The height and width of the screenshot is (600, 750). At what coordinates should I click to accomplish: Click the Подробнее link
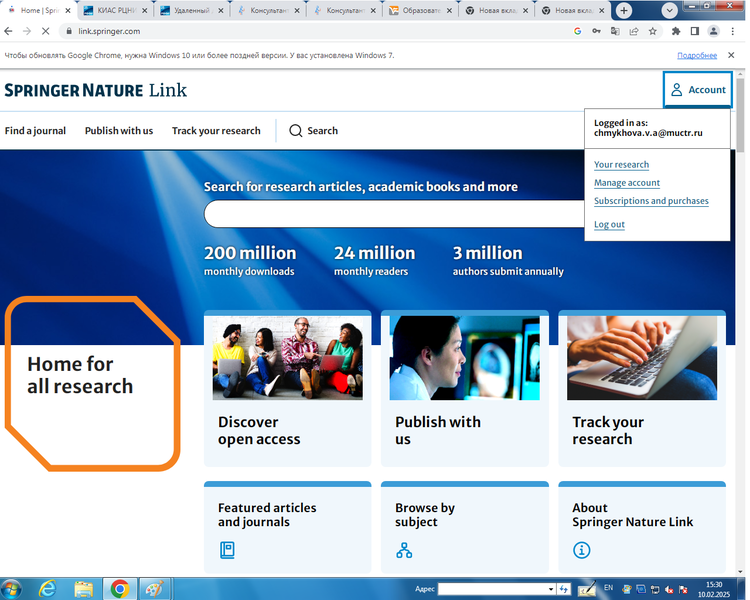697,56
